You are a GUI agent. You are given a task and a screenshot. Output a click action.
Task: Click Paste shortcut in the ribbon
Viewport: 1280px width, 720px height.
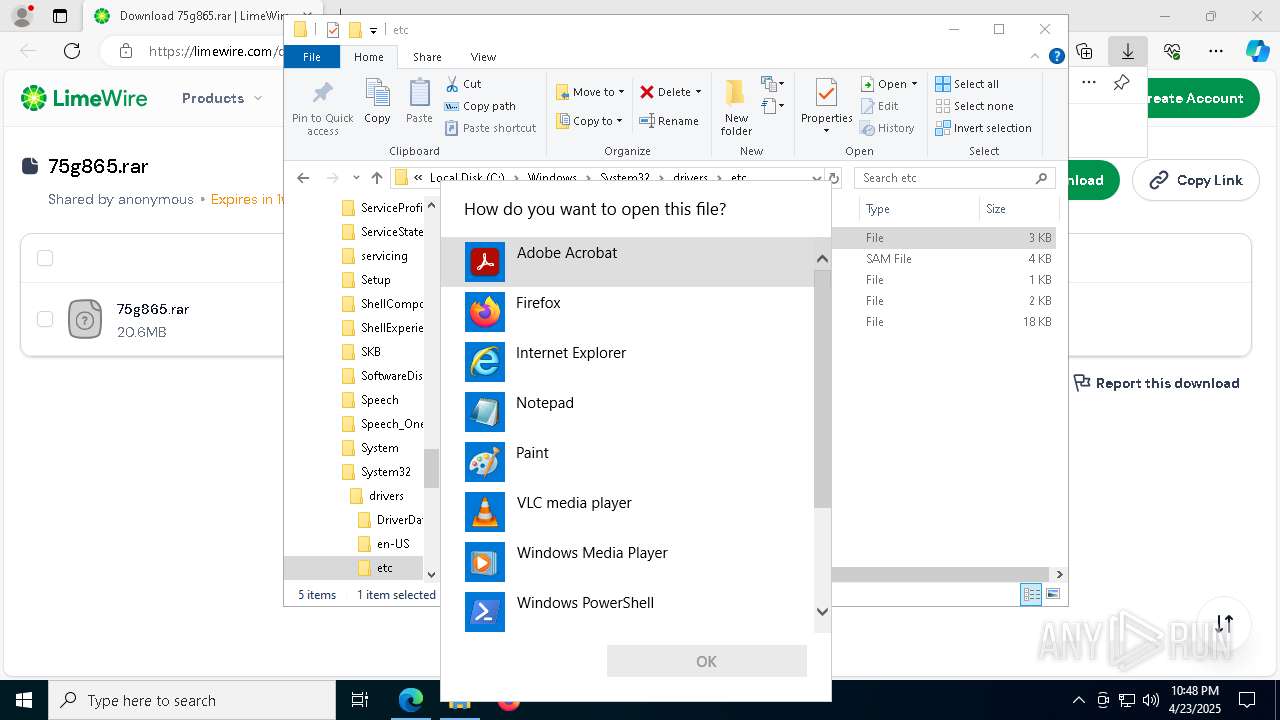pos(490,128)
